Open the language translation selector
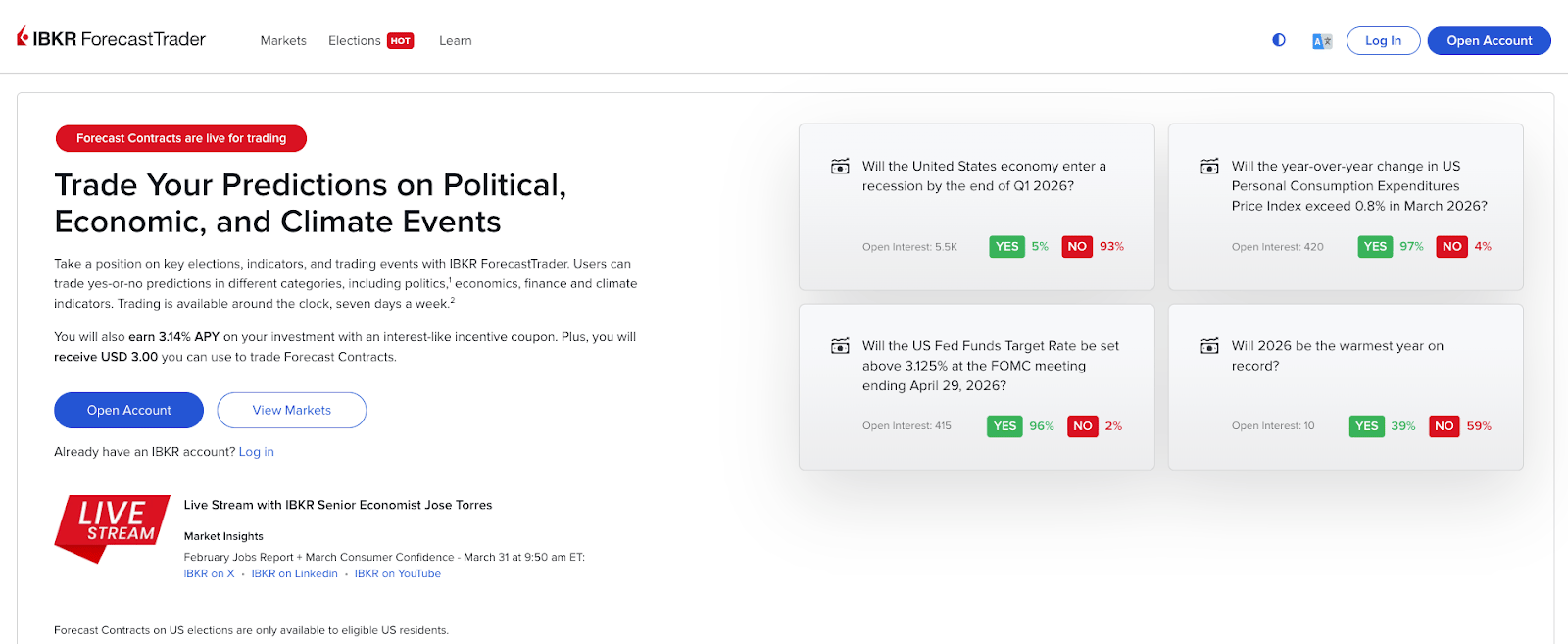The height and width of the screenshot is (644, 1568). tap(1322, 41)
